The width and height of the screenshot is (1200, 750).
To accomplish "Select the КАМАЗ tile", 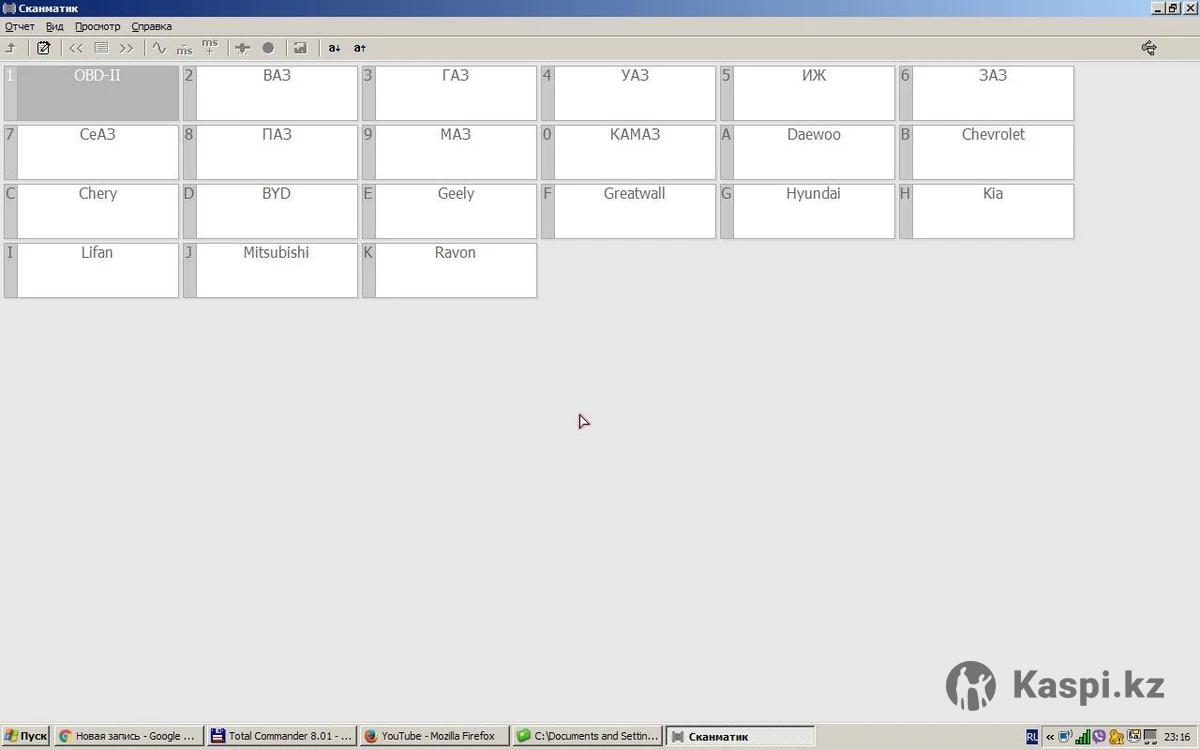I will point(628,152).
